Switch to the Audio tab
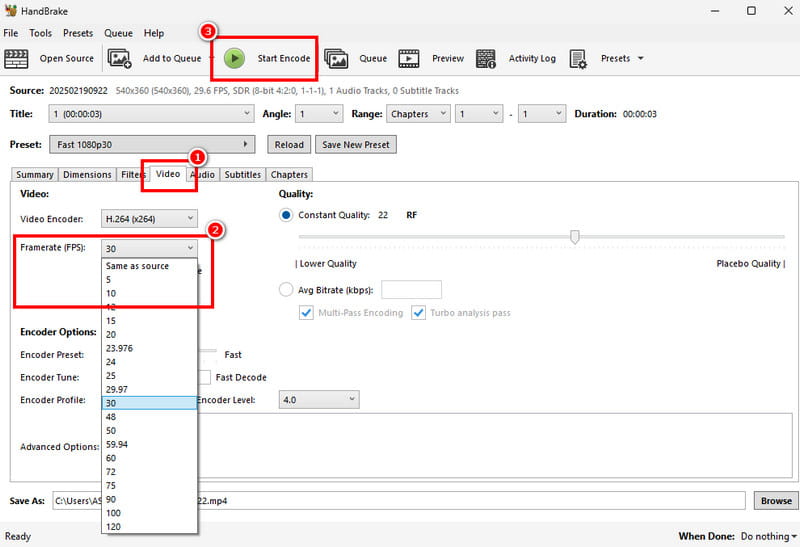 [x=203, y=175]
